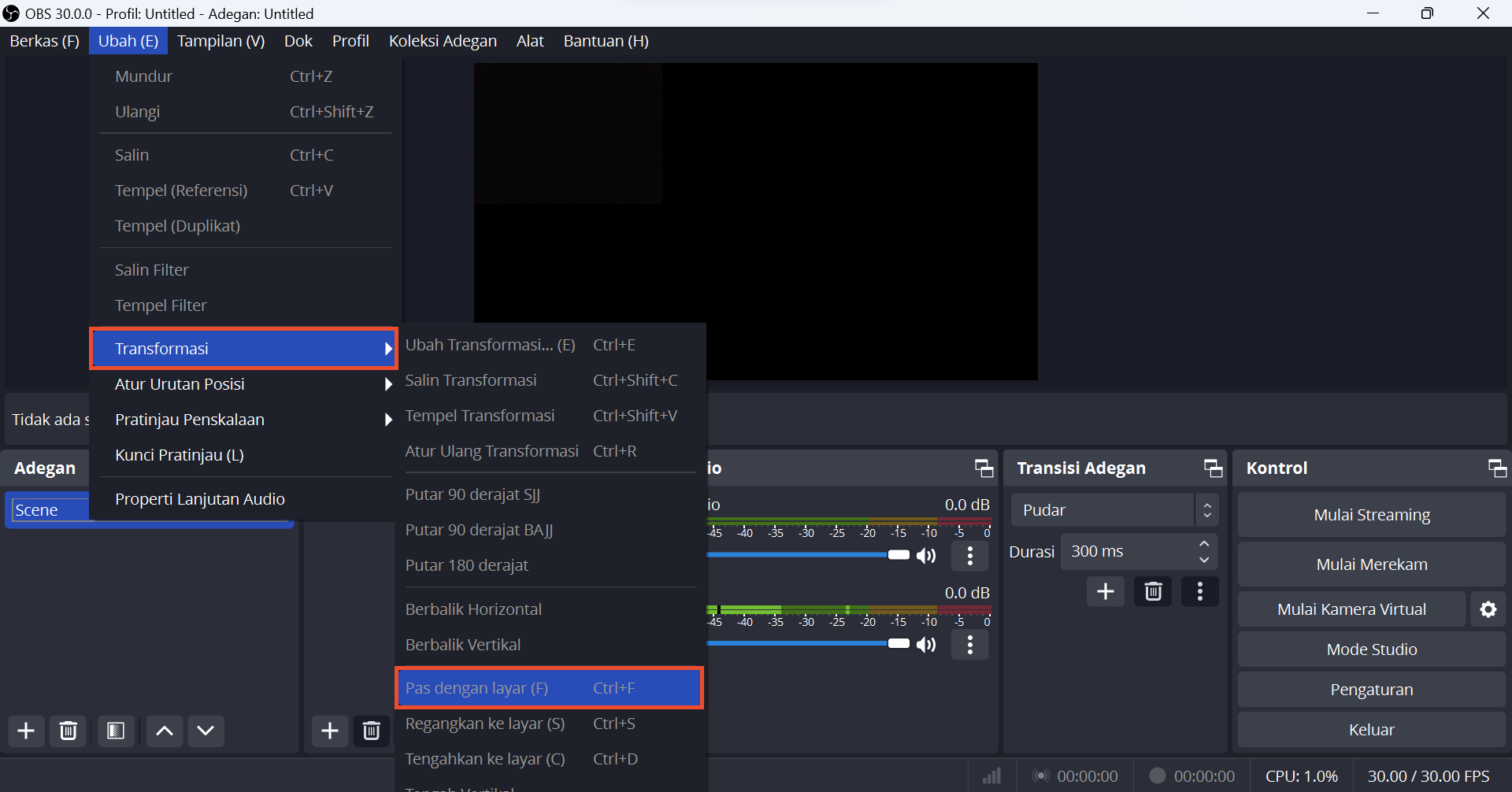The image size is (1512, 792).
Task: Add a new transition with plus icon
Action: click(1105, 591)
